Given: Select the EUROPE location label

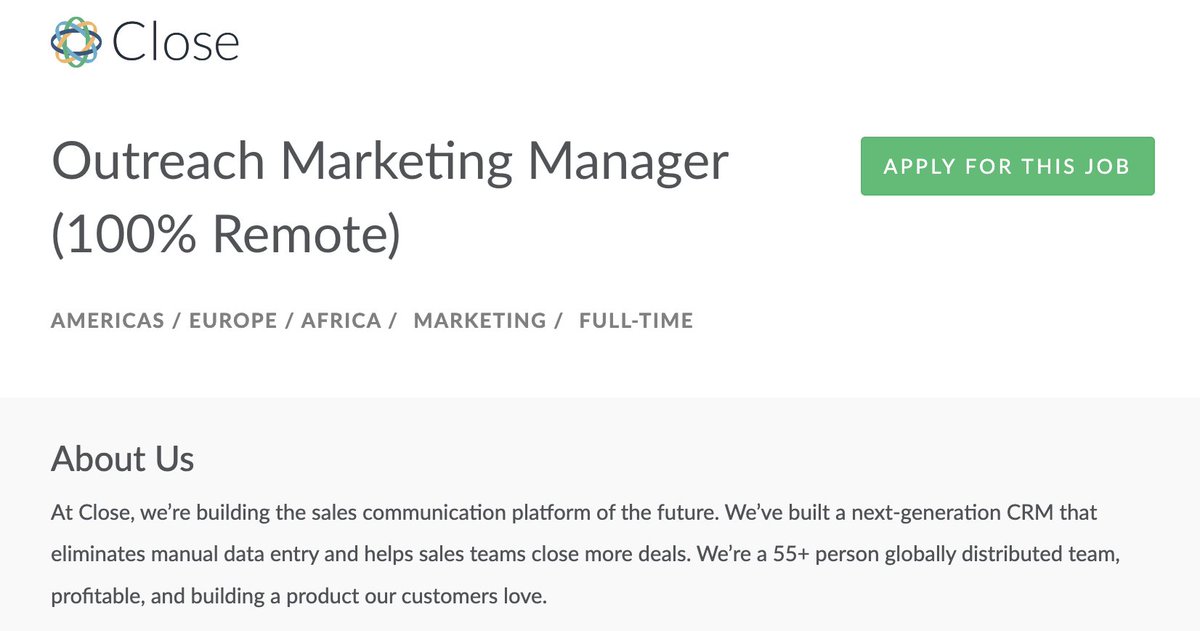Looking at the screenshot, I should coord(235,321).
